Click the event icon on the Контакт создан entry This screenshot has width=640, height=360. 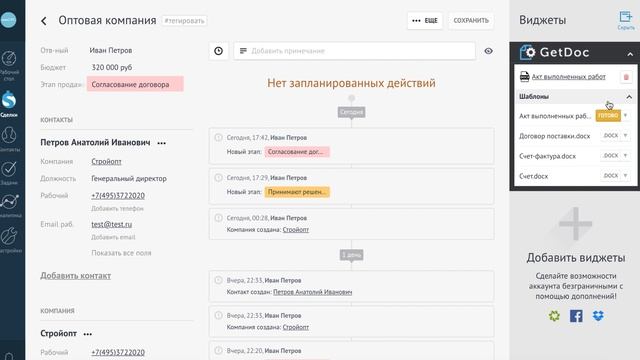(218, 280)
